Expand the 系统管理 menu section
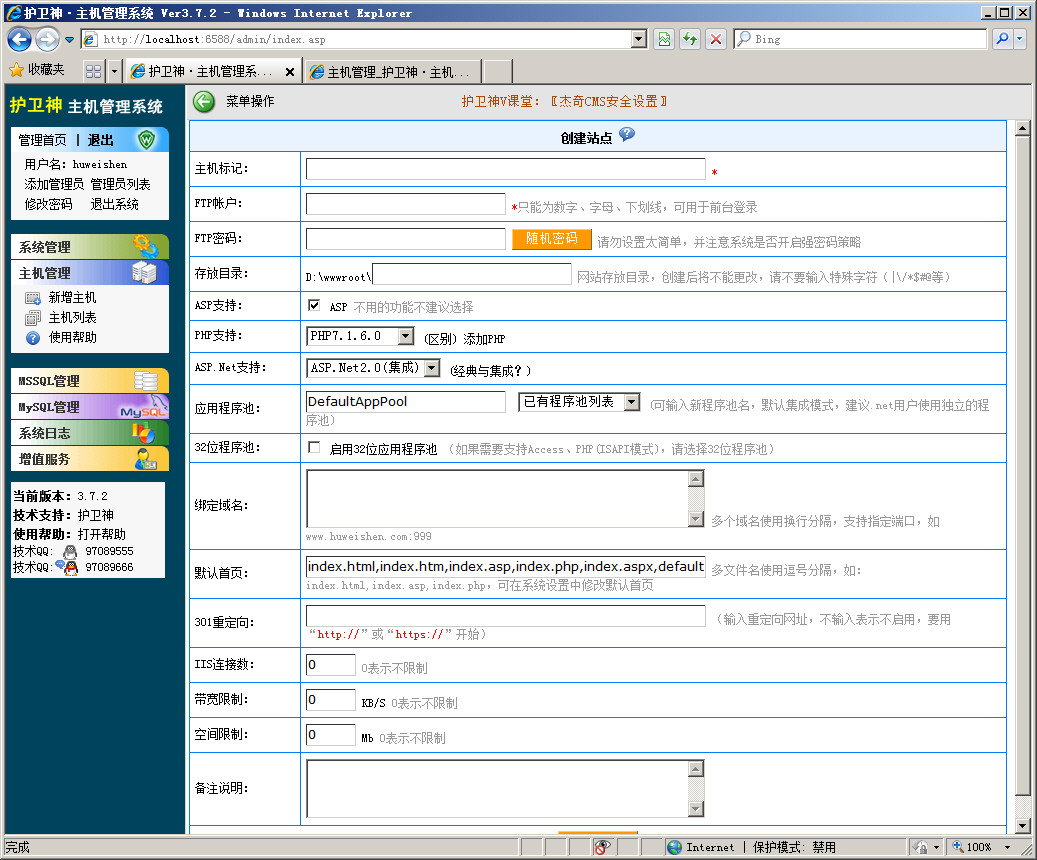 [90, 247]
